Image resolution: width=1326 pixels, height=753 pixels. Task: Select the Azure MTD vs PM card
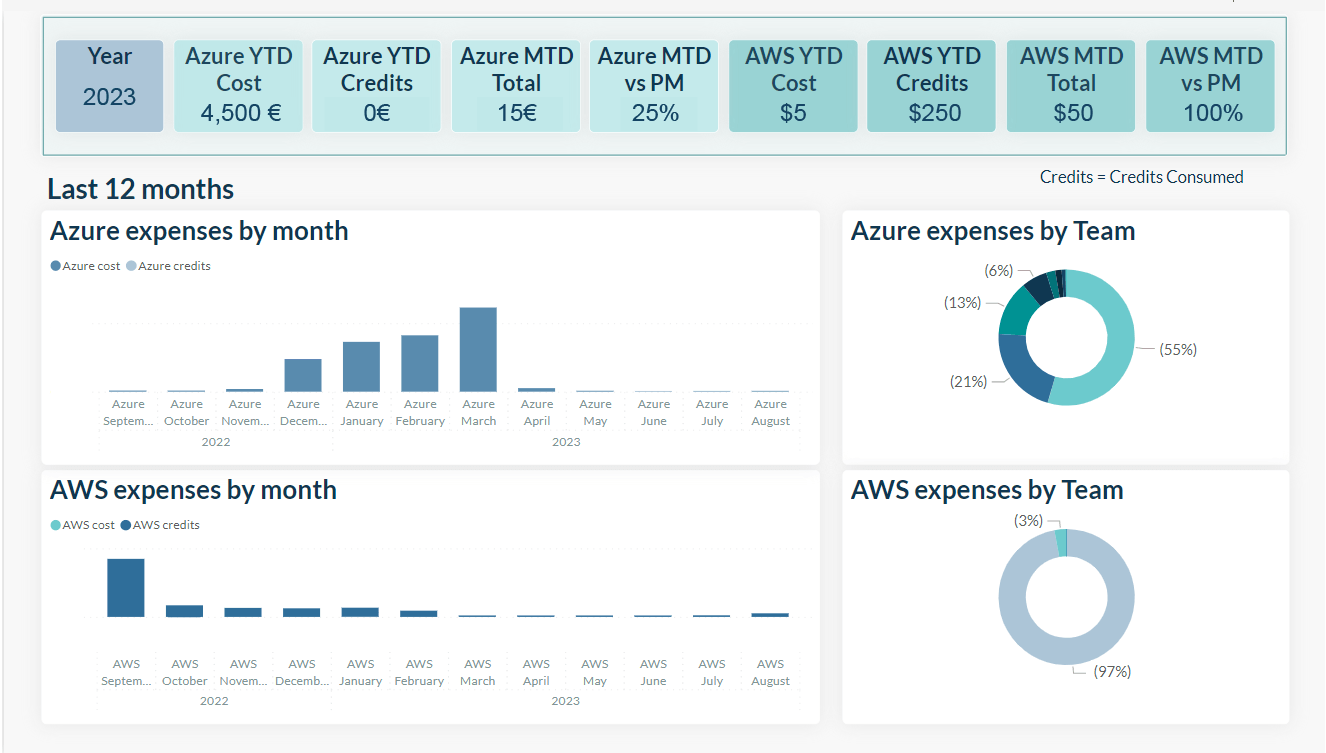coord(654,86)
